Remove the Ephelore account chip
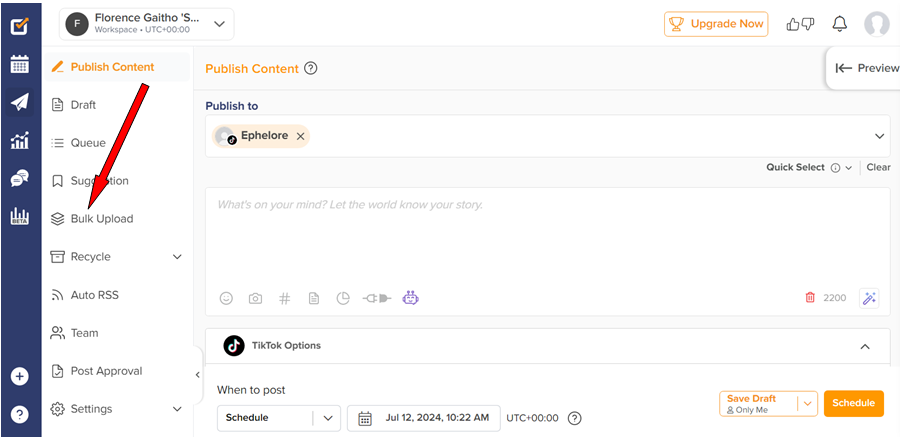 click(x=300, y=136)
